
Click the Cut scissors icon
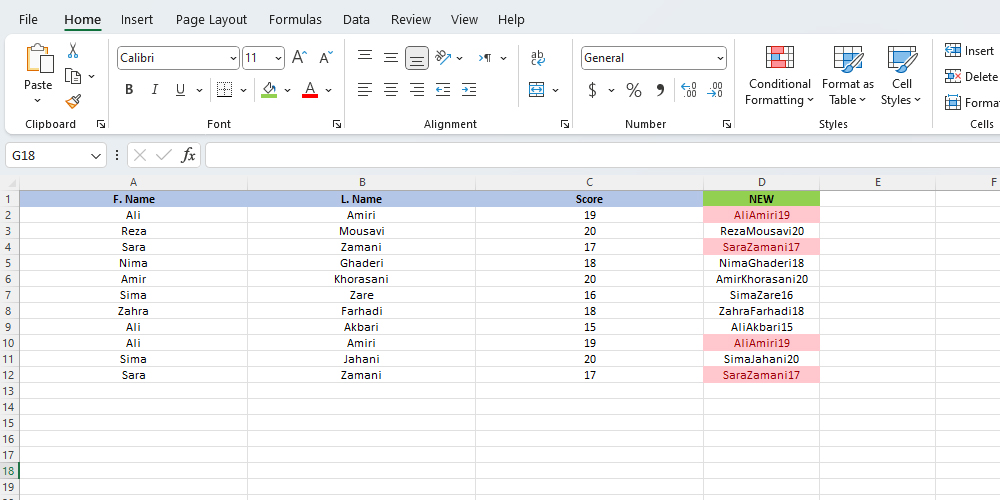pos(73,51)
